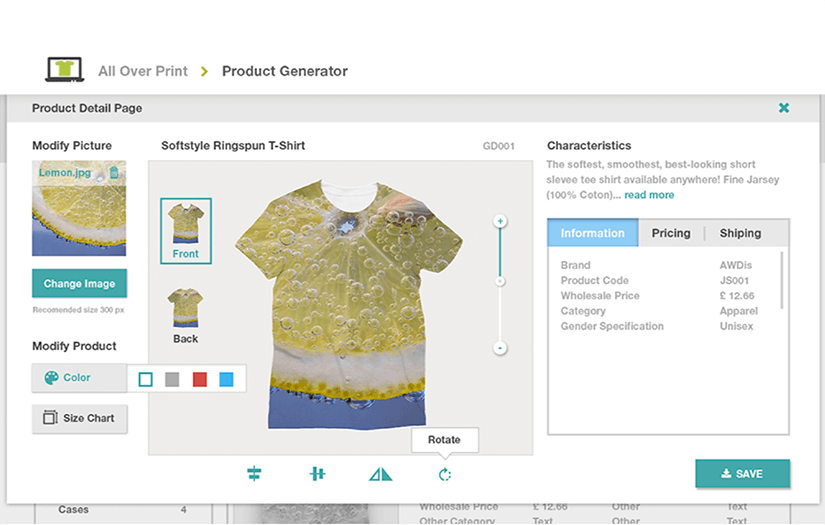
Task: Select the Back view thumbnail
Action: 185,316
